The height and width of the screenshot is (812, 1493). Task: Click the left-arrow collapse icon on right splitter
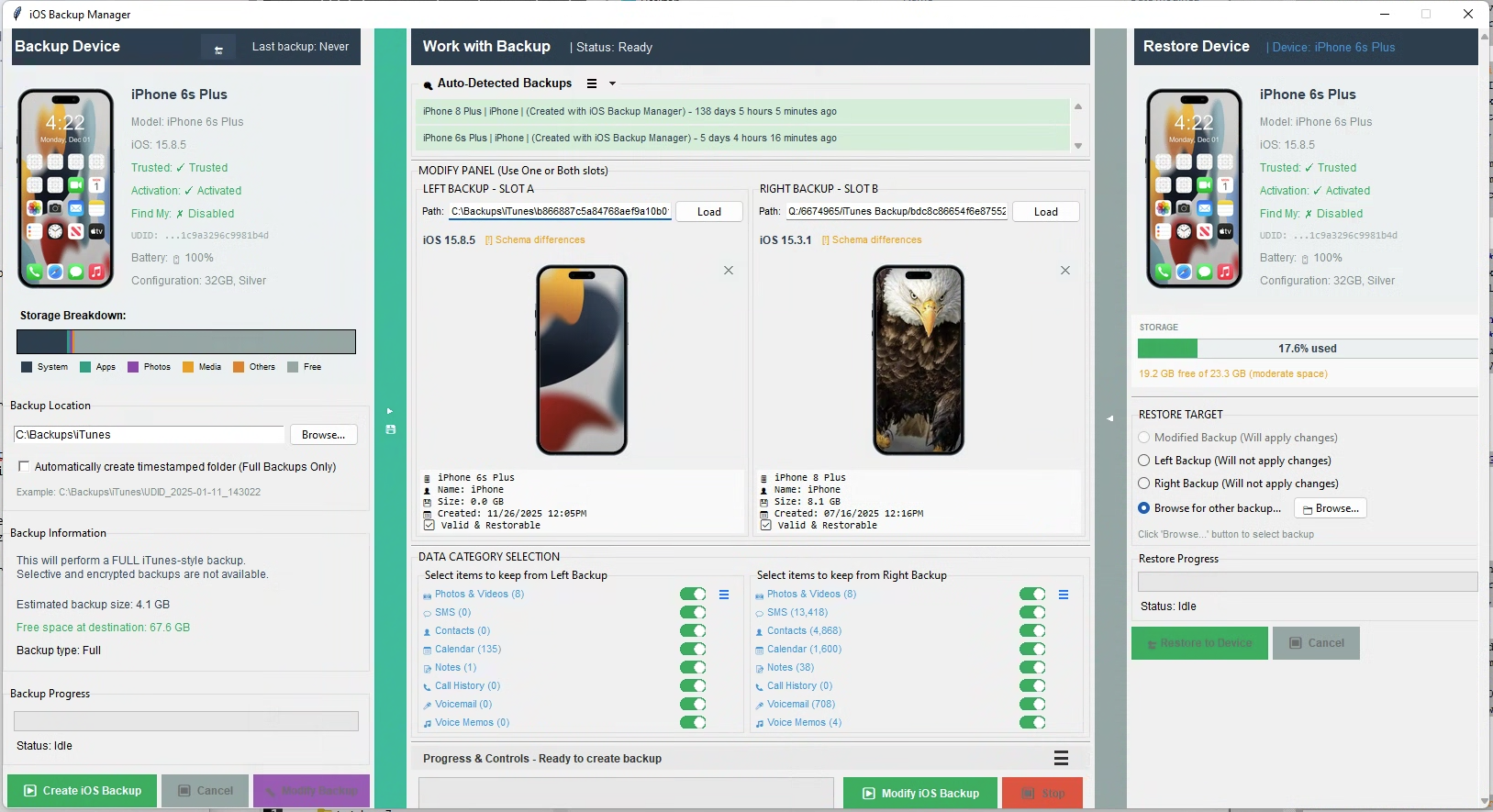1110,418
